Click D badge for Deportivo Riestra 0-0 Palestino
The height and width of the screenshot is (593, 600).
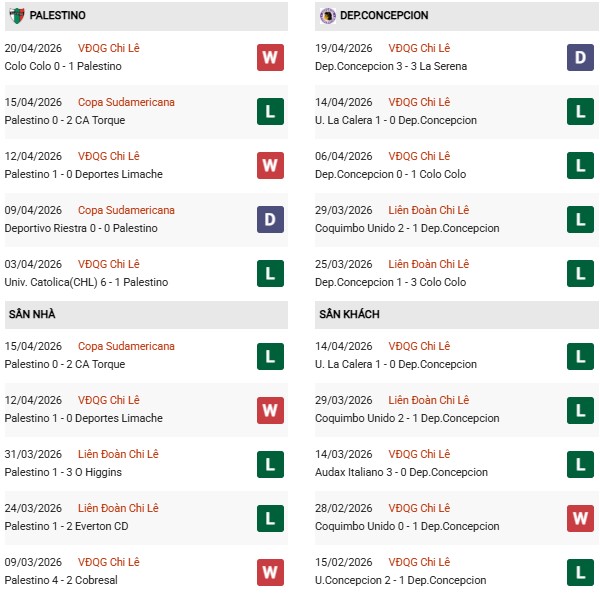270,219
